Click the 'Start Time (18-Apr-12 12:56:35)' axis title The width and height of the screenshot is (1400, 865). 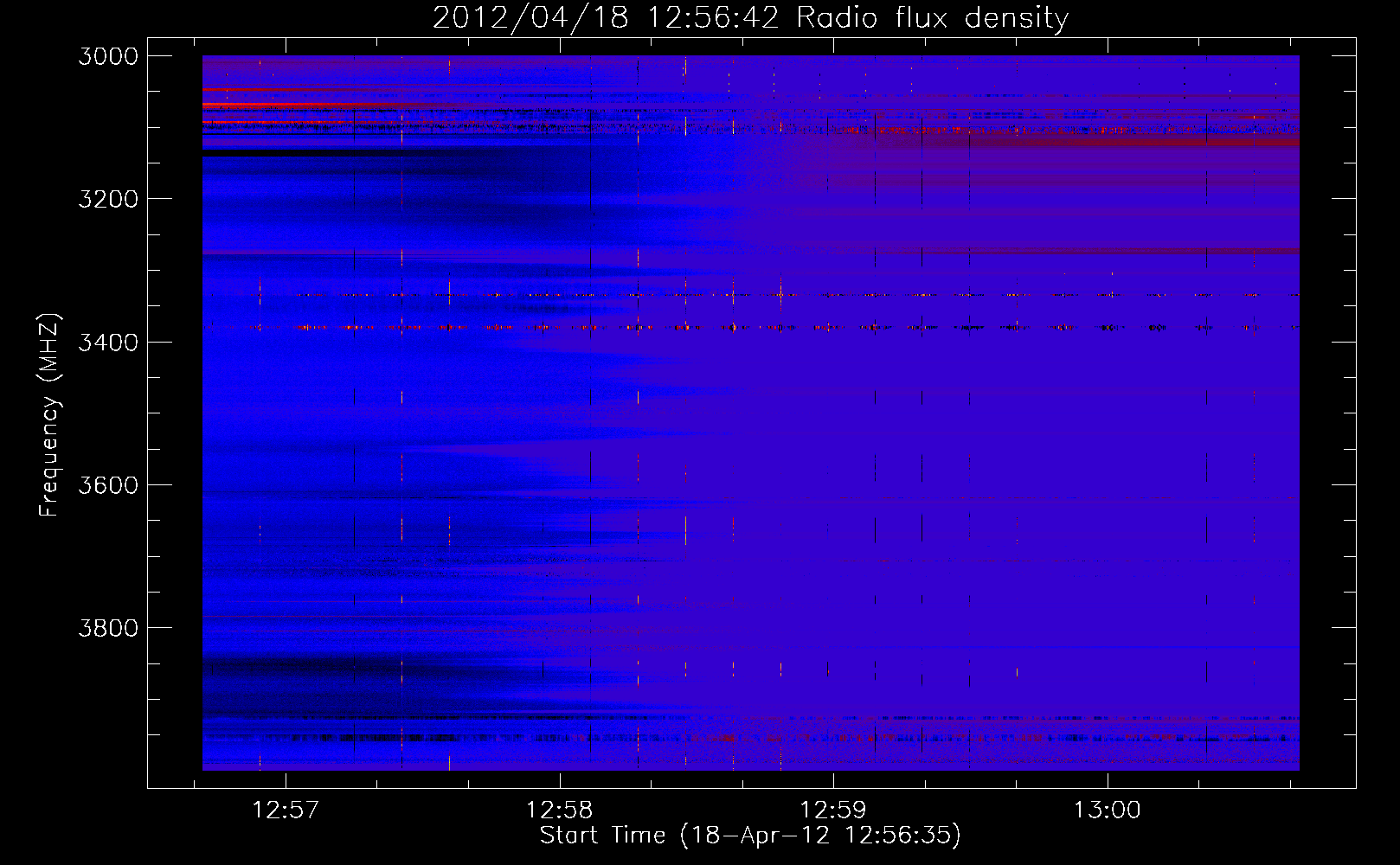coord(750,836)
